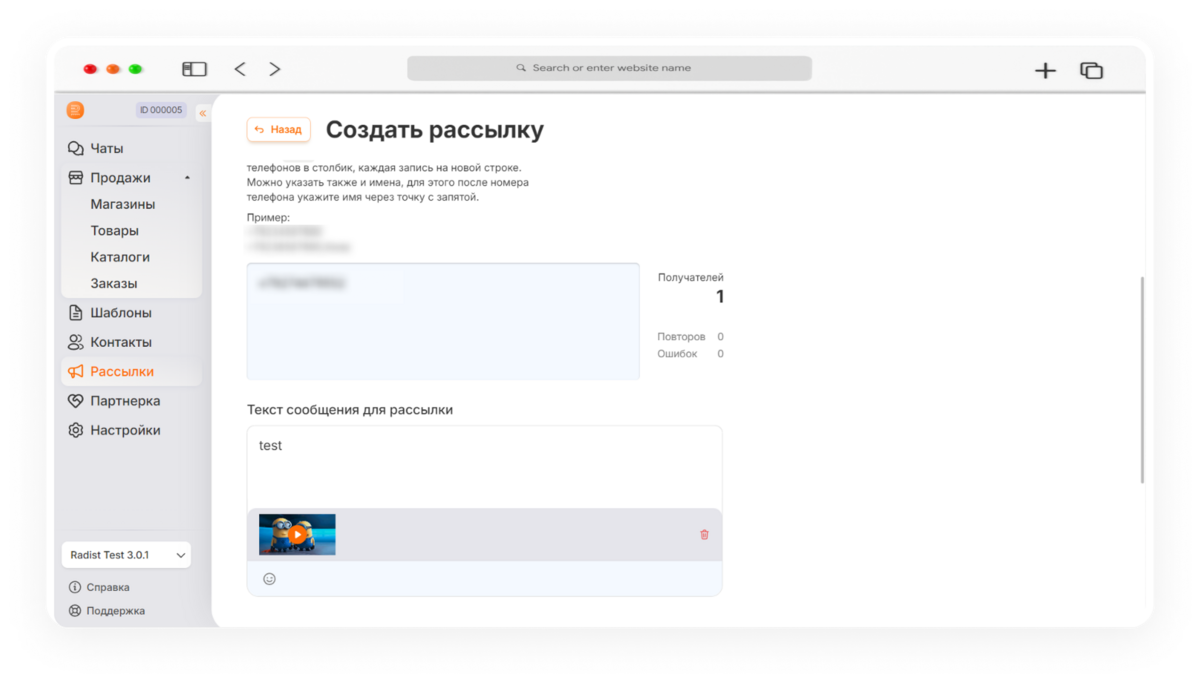Viewport: 1200px width, 682px height.
Task: Click the page vertical scrollbar
Action: (x=1143, y=380)
